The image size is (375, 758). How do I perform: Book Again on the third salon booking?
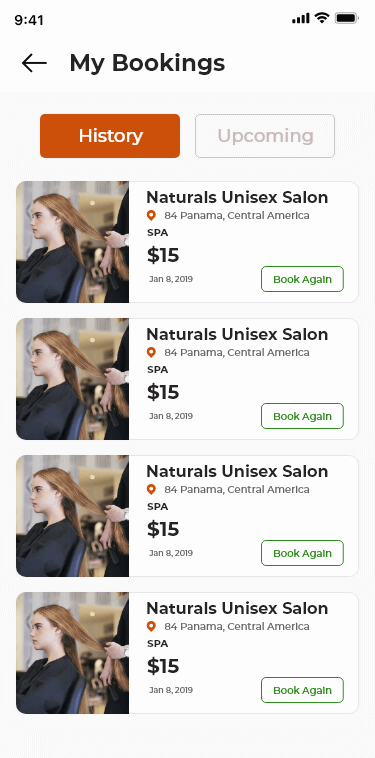click(303, 553)
